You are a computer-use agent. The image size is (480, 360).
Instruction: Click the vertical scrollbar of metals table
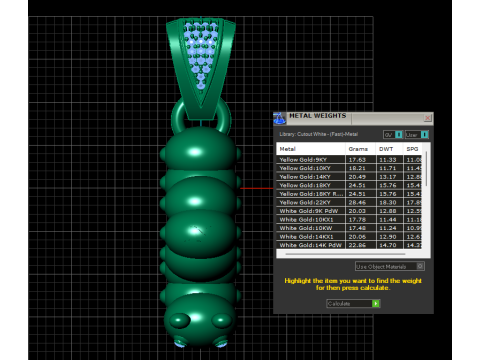point(426,169)
